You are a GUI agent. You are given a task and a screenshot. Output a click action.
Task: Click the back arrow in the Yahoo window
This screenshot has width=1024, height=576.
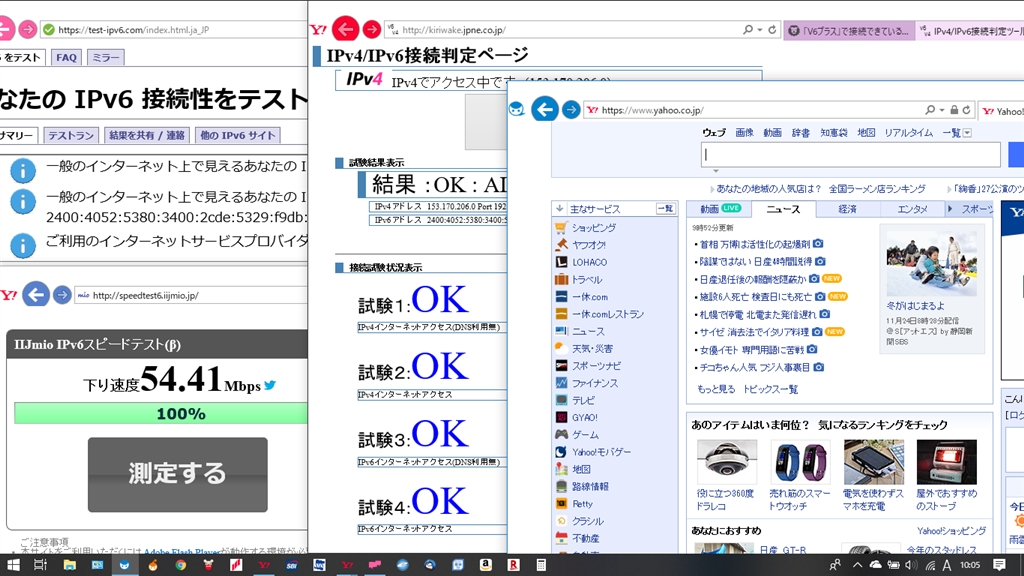[544, 109]
